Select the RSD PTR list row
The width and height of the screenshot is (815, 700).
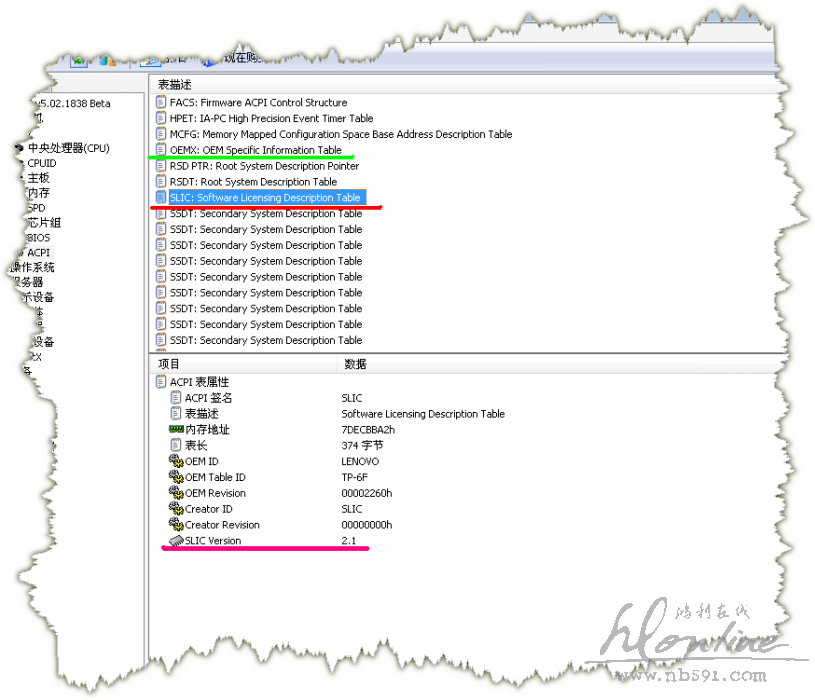pyautogui.click(x=264, y=166)
